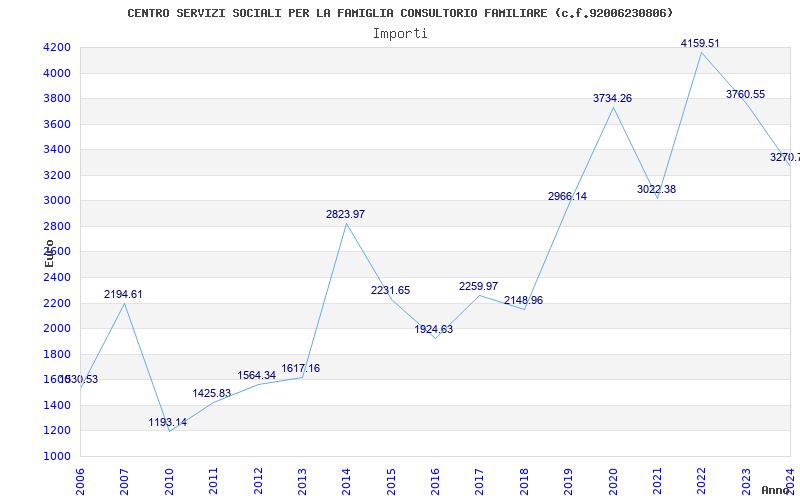Click x-axis year 2007
Screen dimensions: 800x500
tap(124, 481)
